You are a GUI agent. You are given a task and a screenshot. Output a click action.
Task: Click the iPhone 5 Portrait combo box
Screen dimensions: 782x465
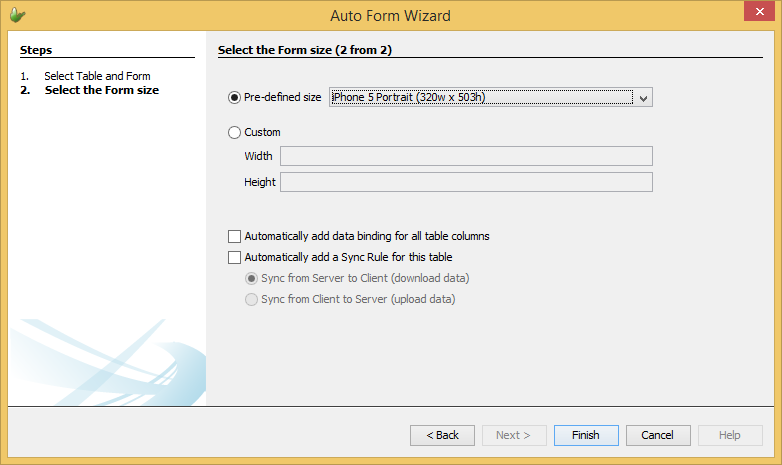pyautogui.click(x=481, y=97)
